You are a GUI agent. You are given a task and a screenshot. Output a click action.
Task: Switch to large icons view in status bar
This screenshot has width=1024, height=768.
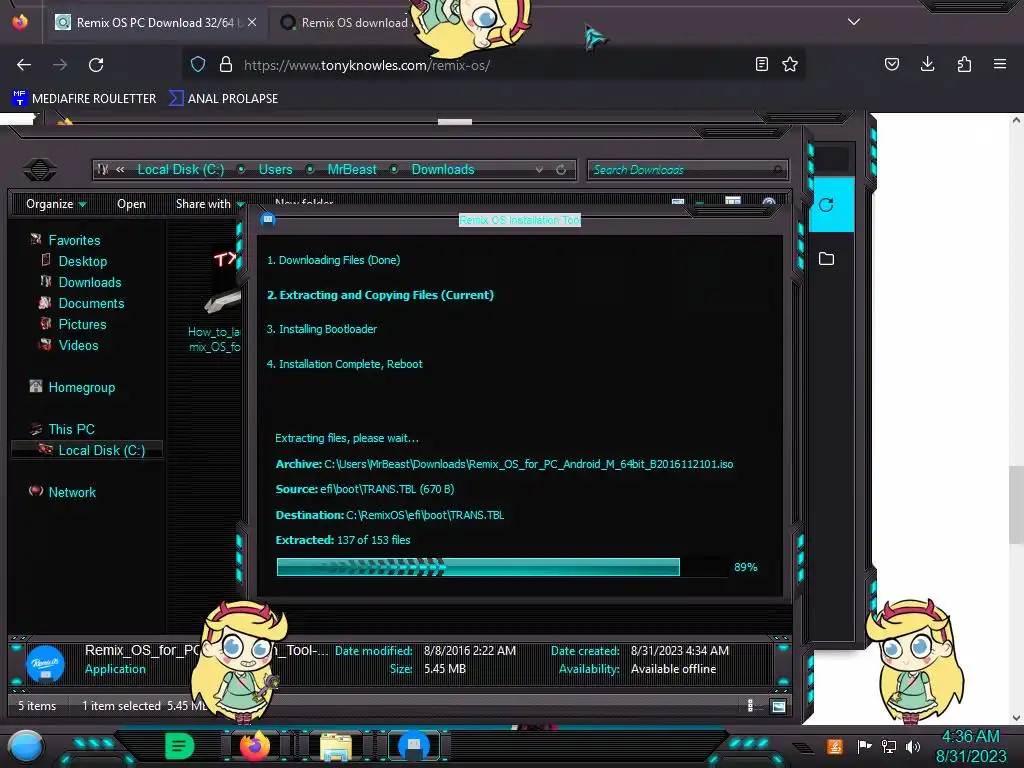(778, 706)
